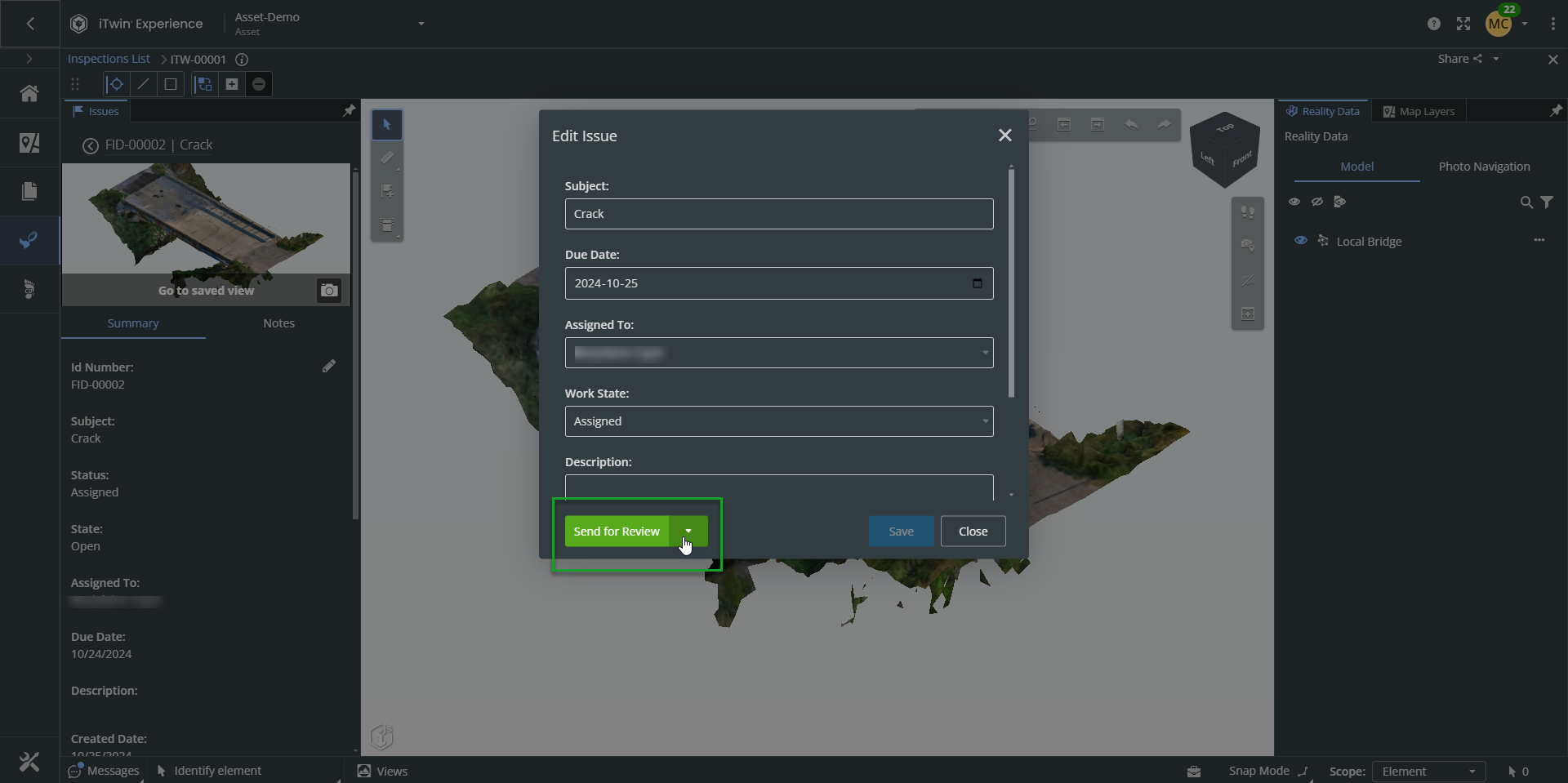Go back using arrow beside FID-00002
This screenshot has width=1568, height=783.
pyautogui.click(x=91, y=145)
